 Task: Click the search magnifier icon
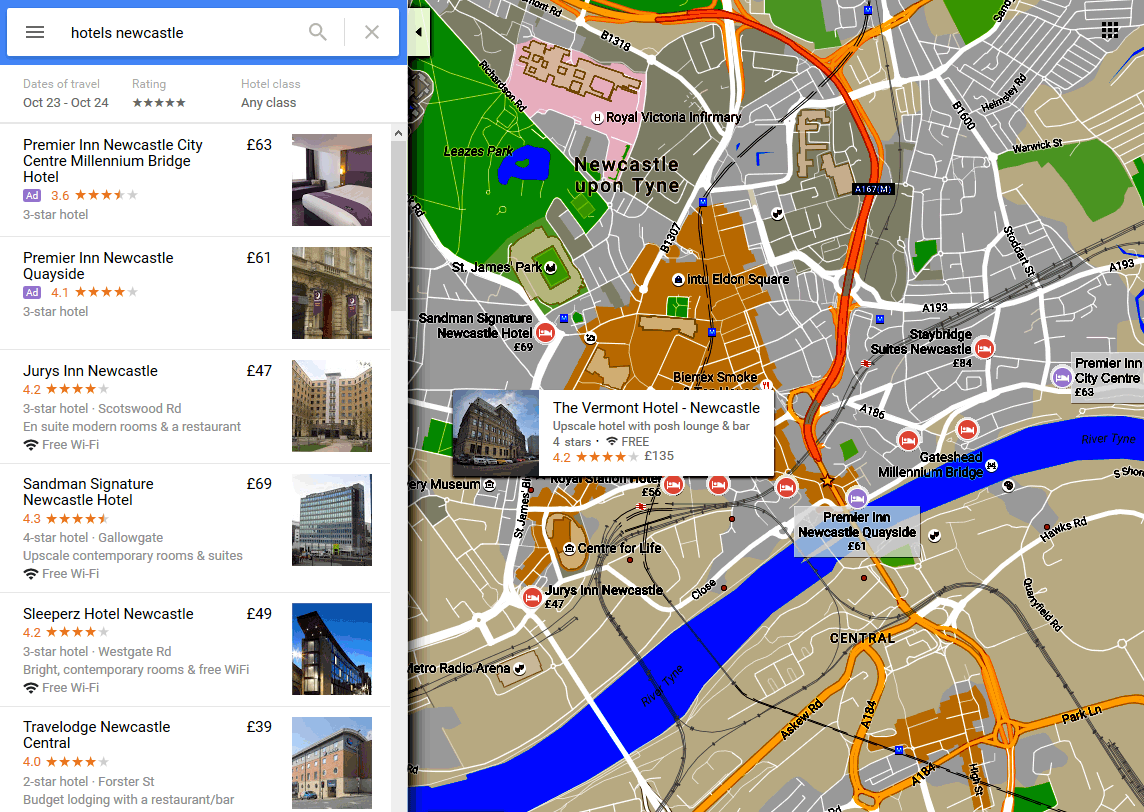[317, 32]
